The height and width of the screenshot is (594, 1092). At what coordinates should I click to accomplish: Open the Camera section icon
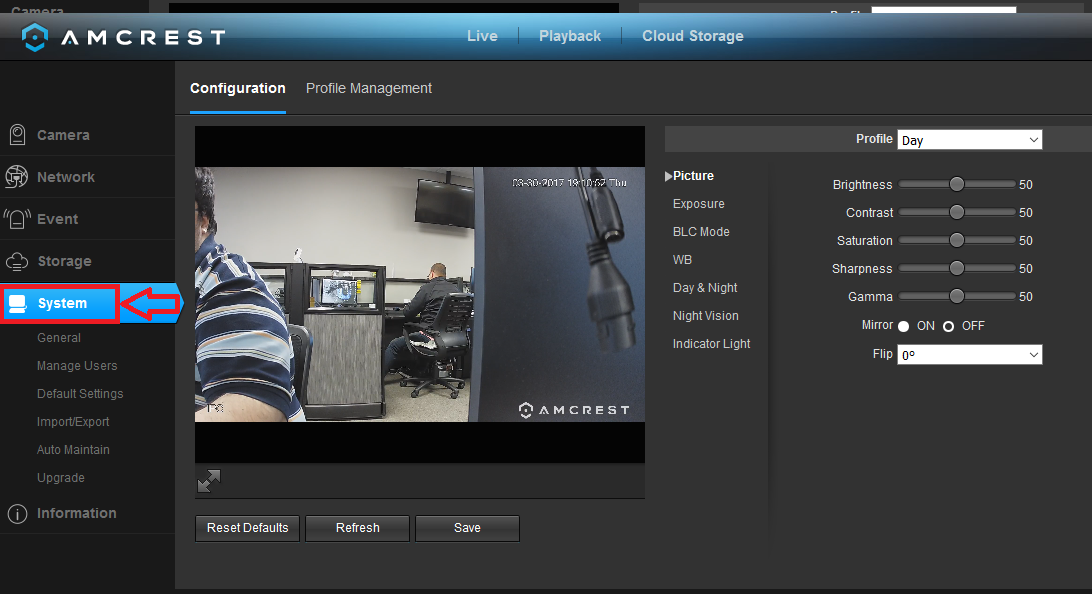click(17, 135)
